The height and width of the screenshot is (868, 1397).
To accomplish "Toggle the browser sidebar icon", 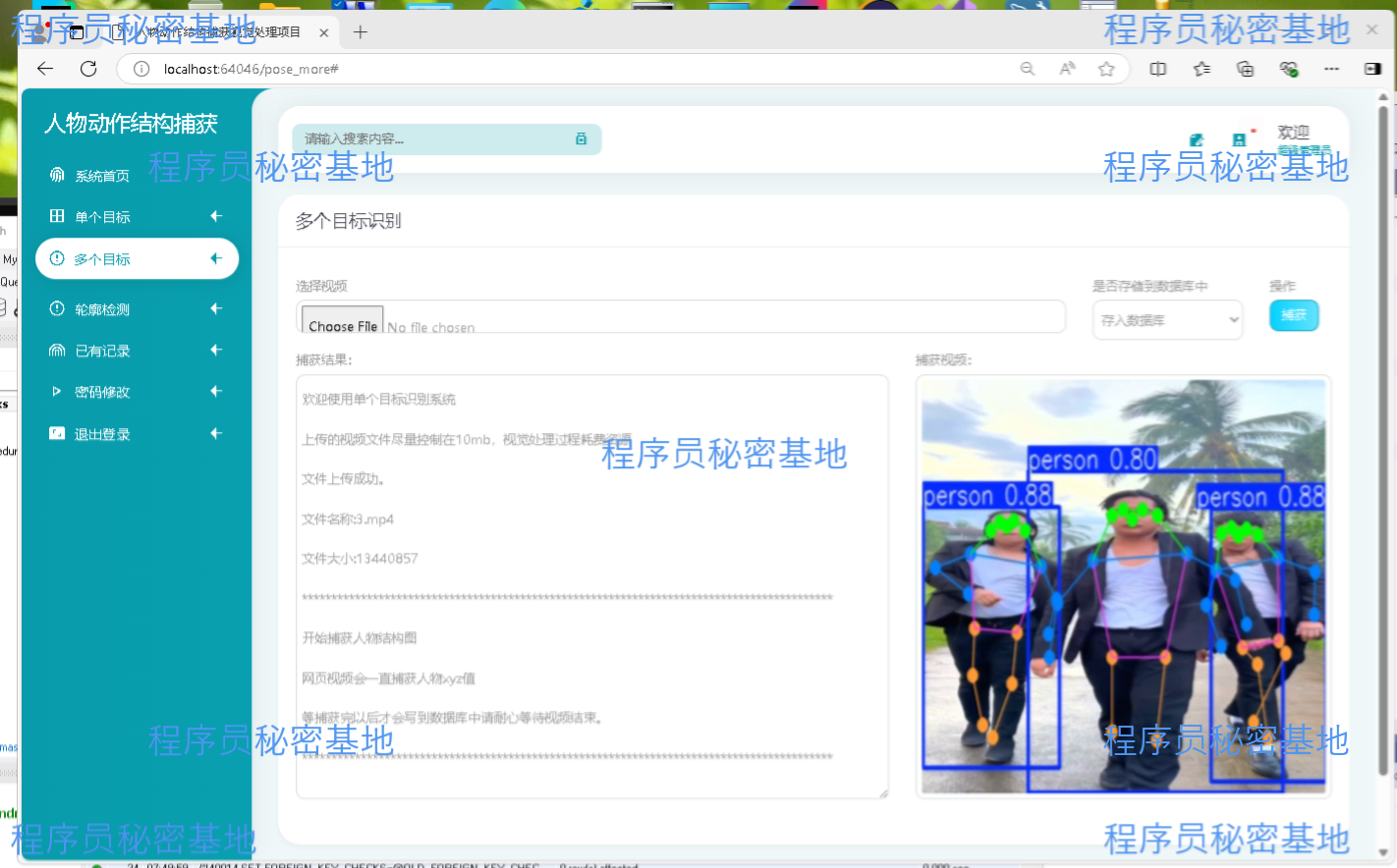I will tap(1372, 69).
